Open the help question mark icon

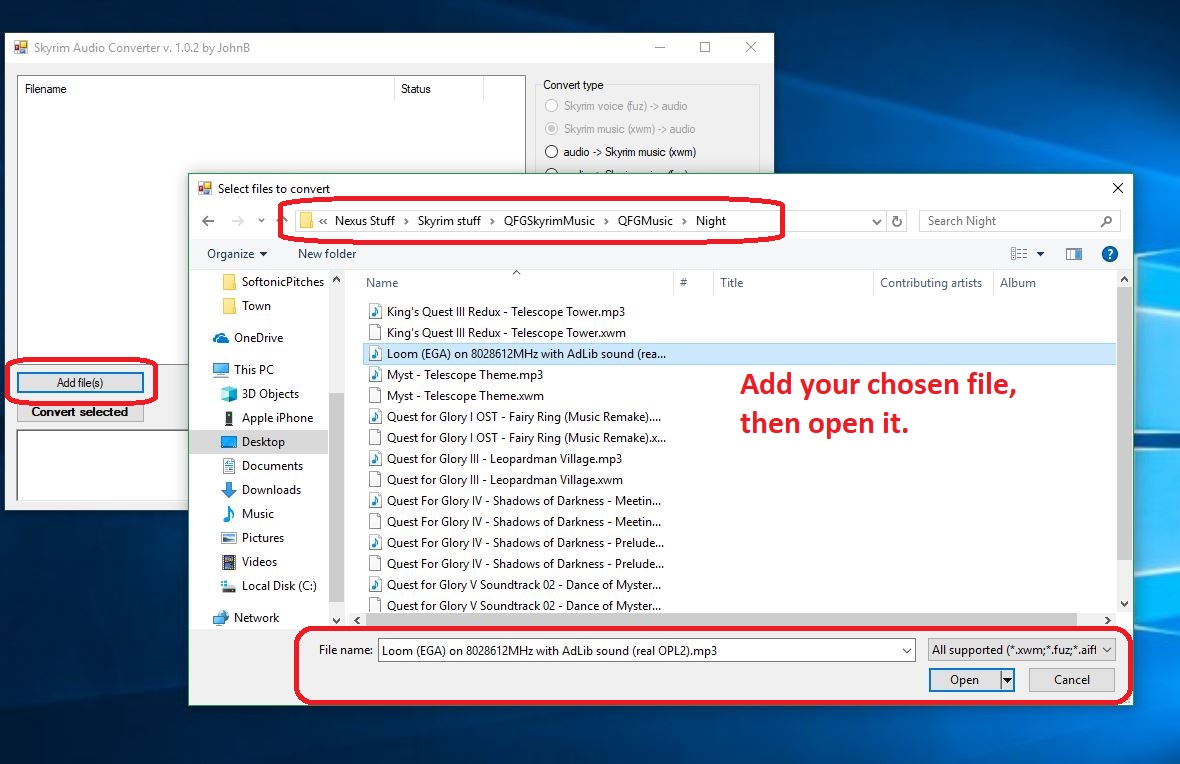[x=1109, y=254]
